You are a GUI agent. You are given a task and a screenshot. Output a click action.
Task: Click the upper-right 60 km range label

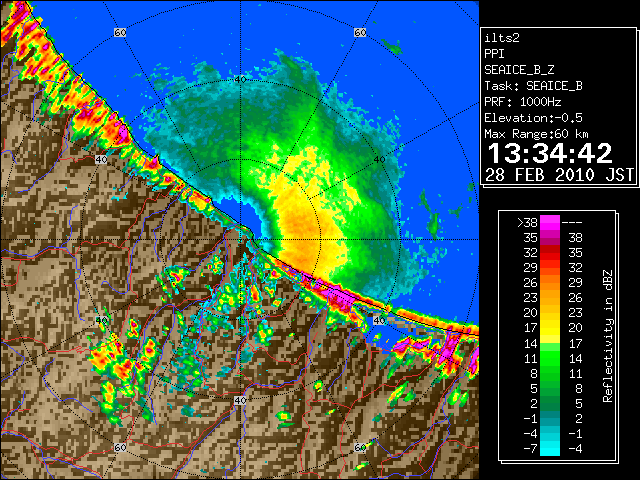[x=360, y=32]
